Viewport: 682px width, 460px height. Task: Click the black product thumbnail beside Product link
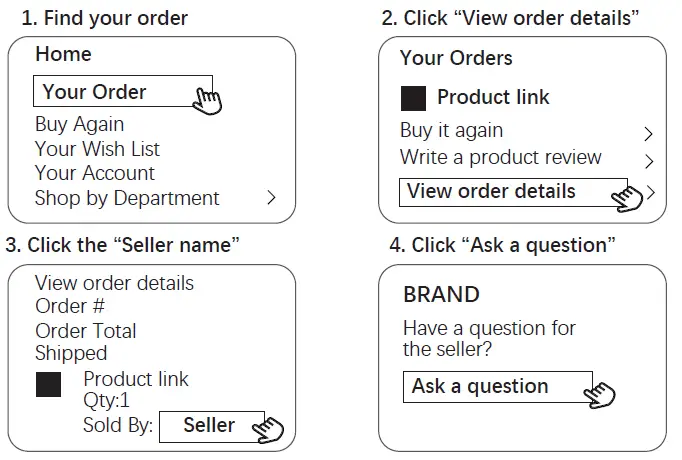[x=413, y=98]
